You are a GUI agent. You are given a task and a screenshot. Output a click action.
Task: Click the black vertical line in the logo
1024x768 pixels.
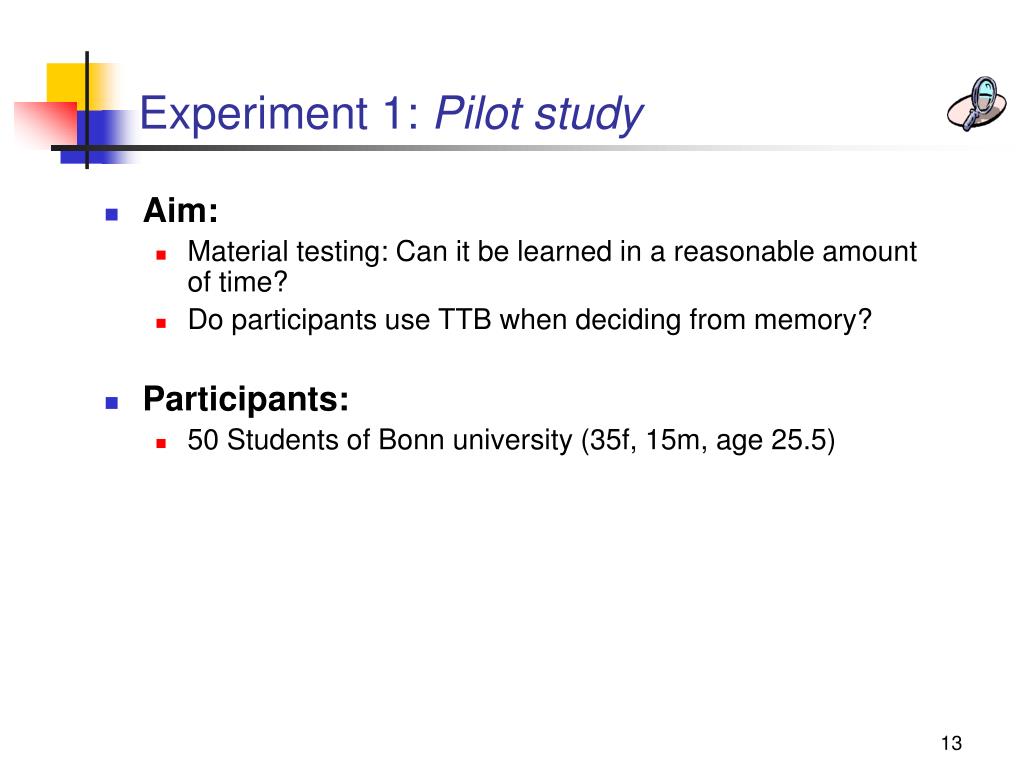point(87,110)
